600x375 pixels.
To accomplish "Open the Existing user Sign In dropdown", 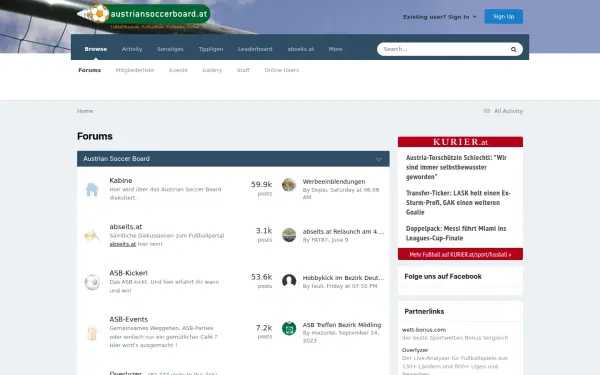I will [440, 17].
